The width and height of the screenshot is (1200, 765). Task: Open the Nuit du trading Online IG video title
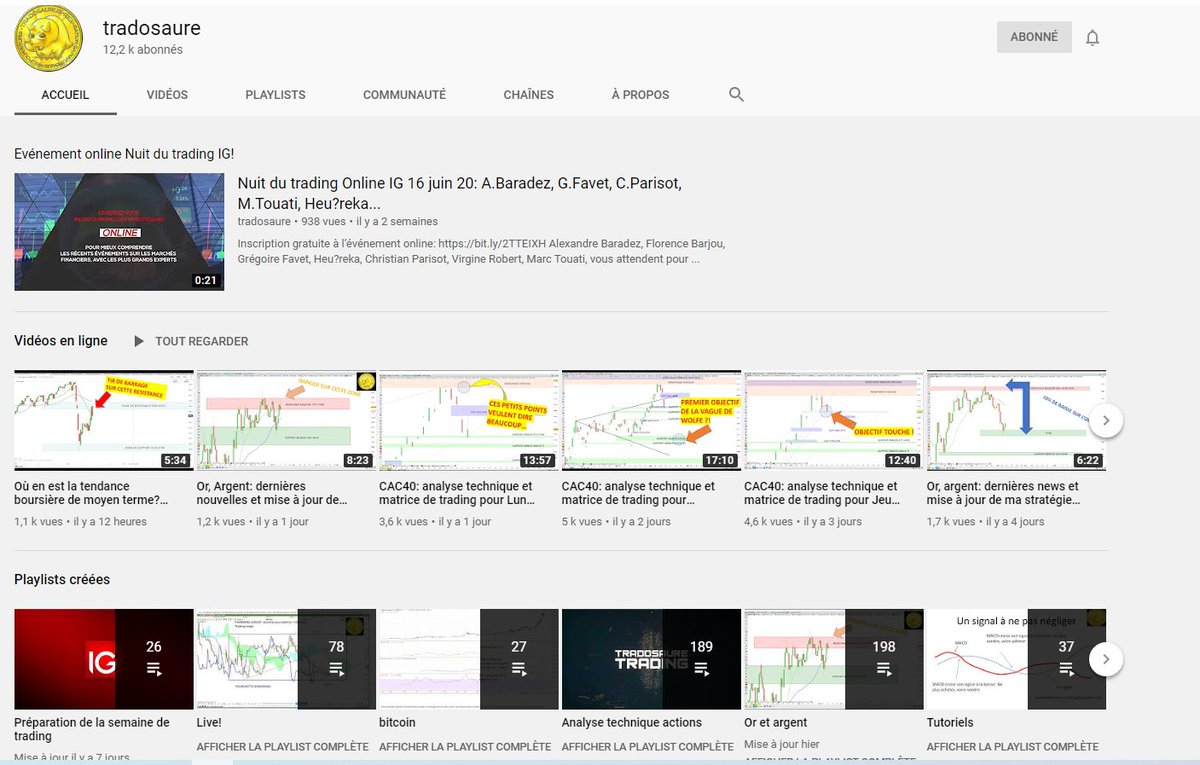[459, 193]
